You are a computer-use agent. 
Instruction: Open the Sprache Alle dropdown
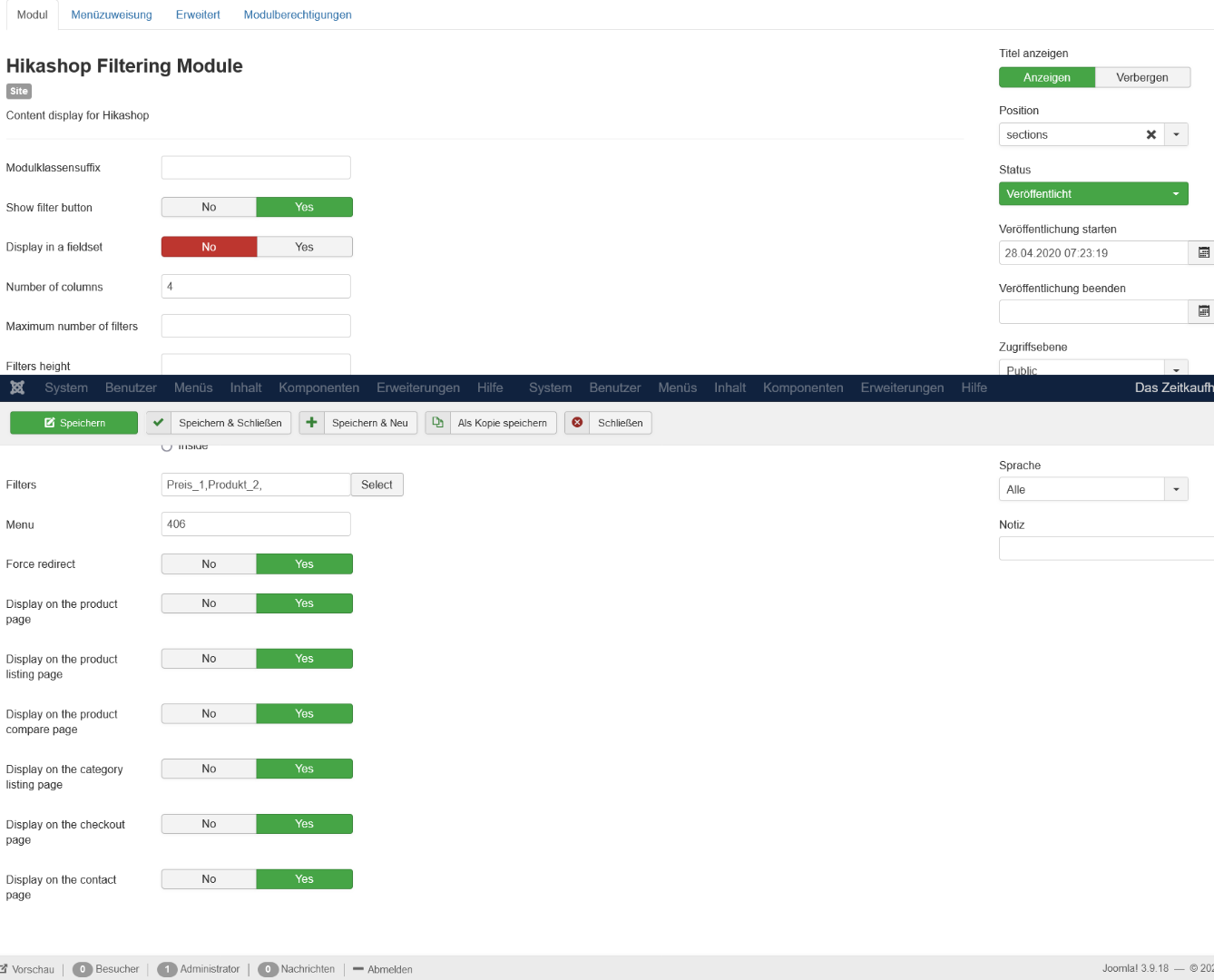pos(1093,489)
